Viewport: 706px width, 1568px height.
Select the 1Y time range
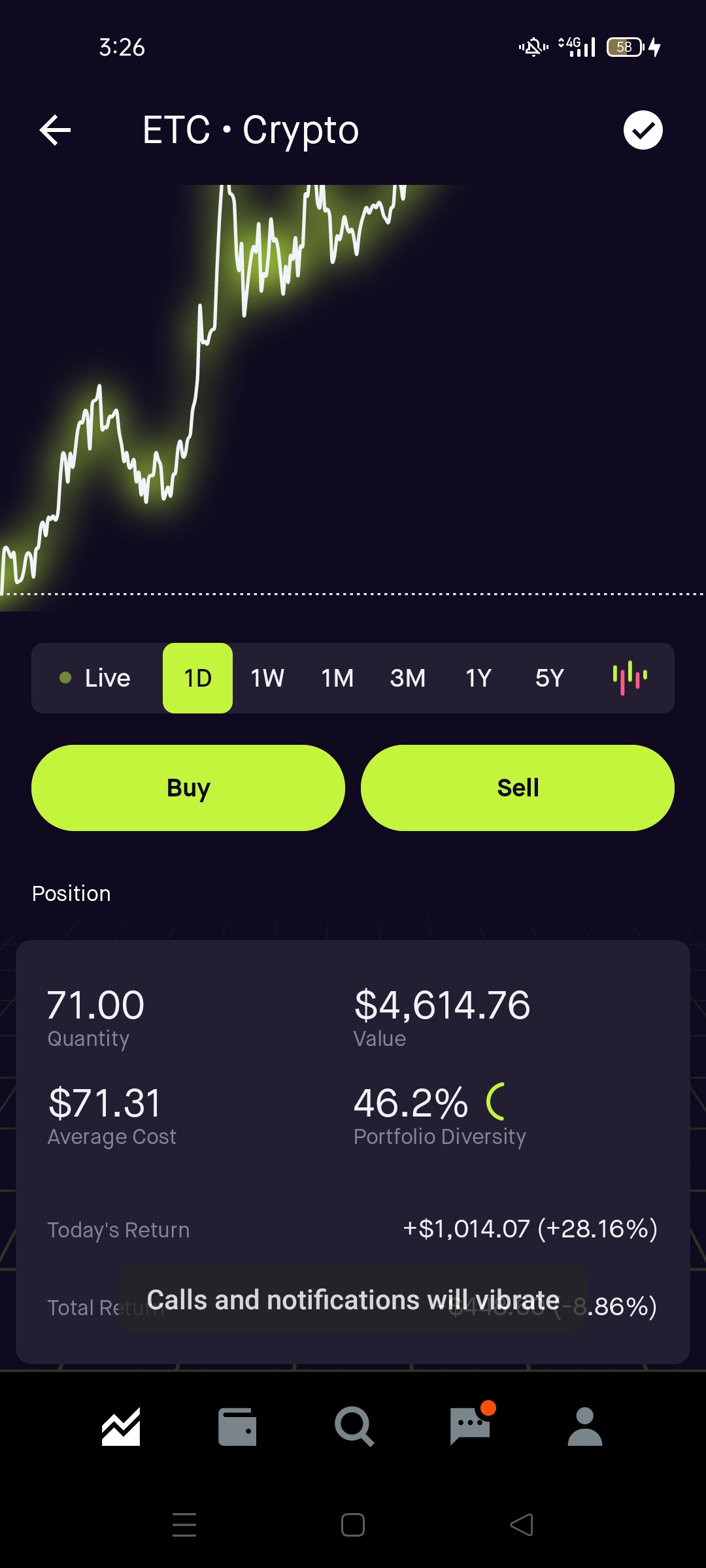coord(479,678)
